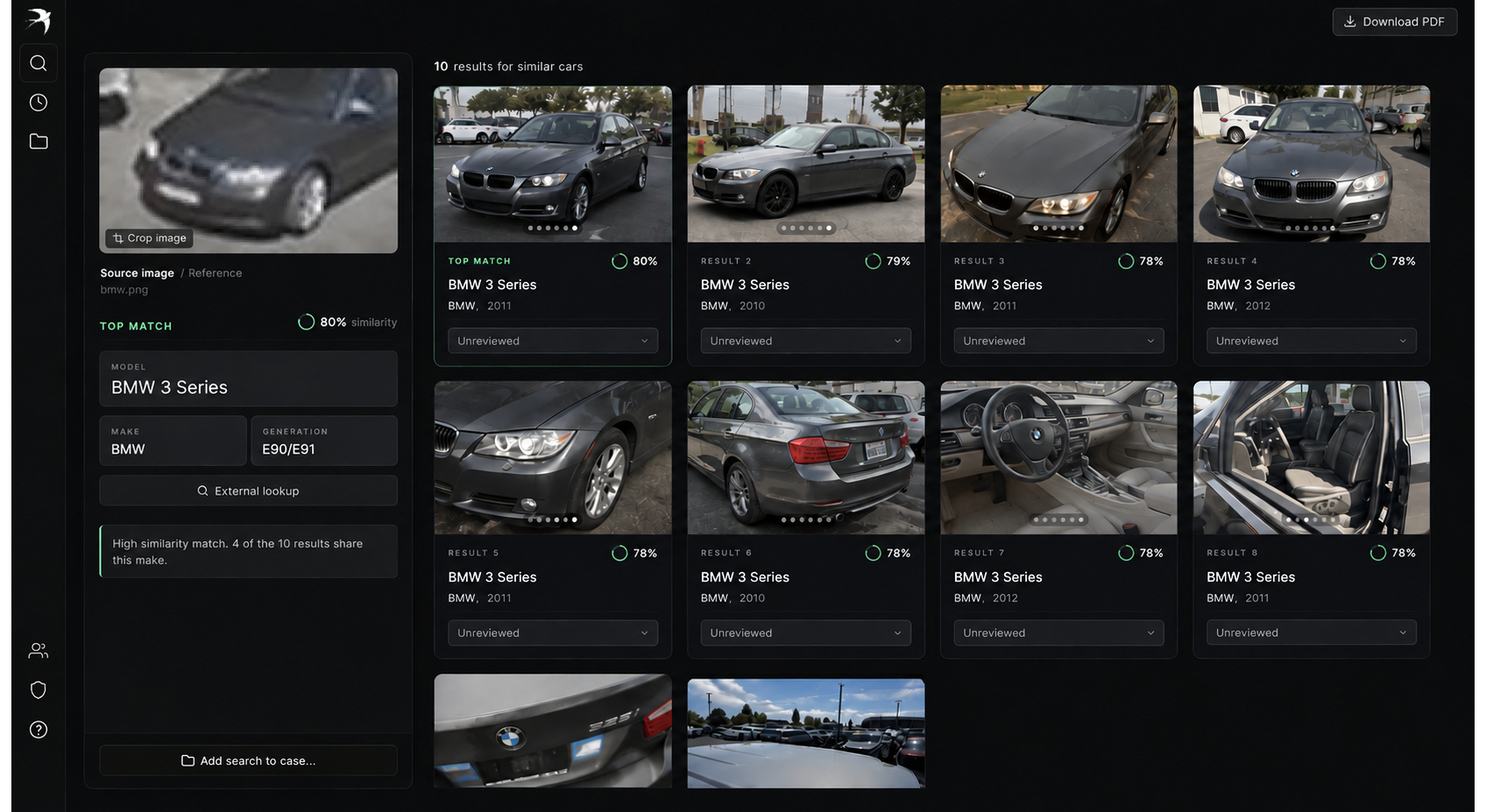Open the Result 3 car photo
This screenshot has height=812, width=1486.
[1058, 164]
